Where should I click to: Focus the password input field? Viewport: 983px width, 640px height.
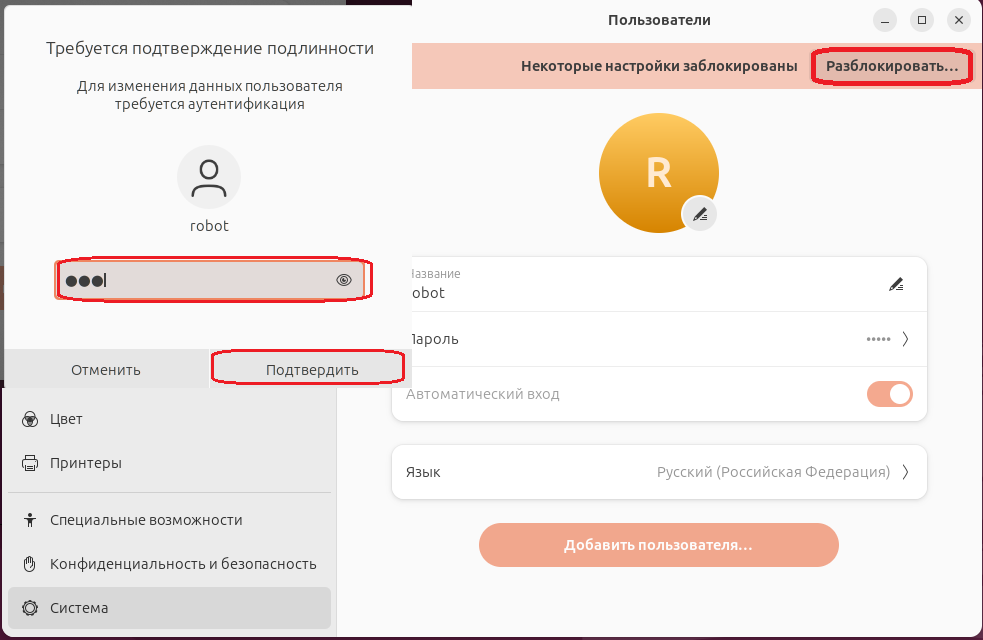(x=209, y=280)
